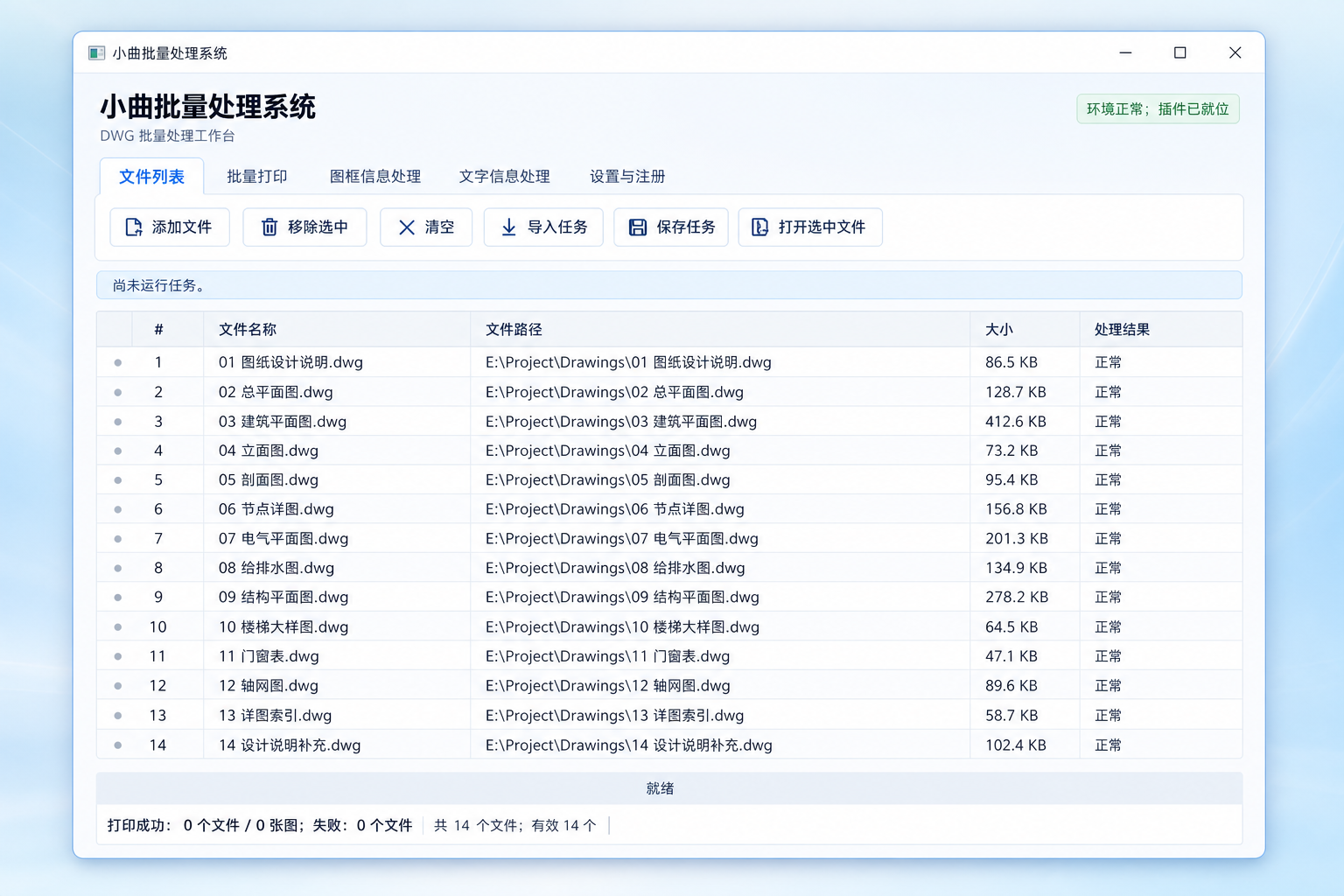Sort by the 处理结果 column header
This screenshot has height=896, width=1344.
tap(1161, 330)
